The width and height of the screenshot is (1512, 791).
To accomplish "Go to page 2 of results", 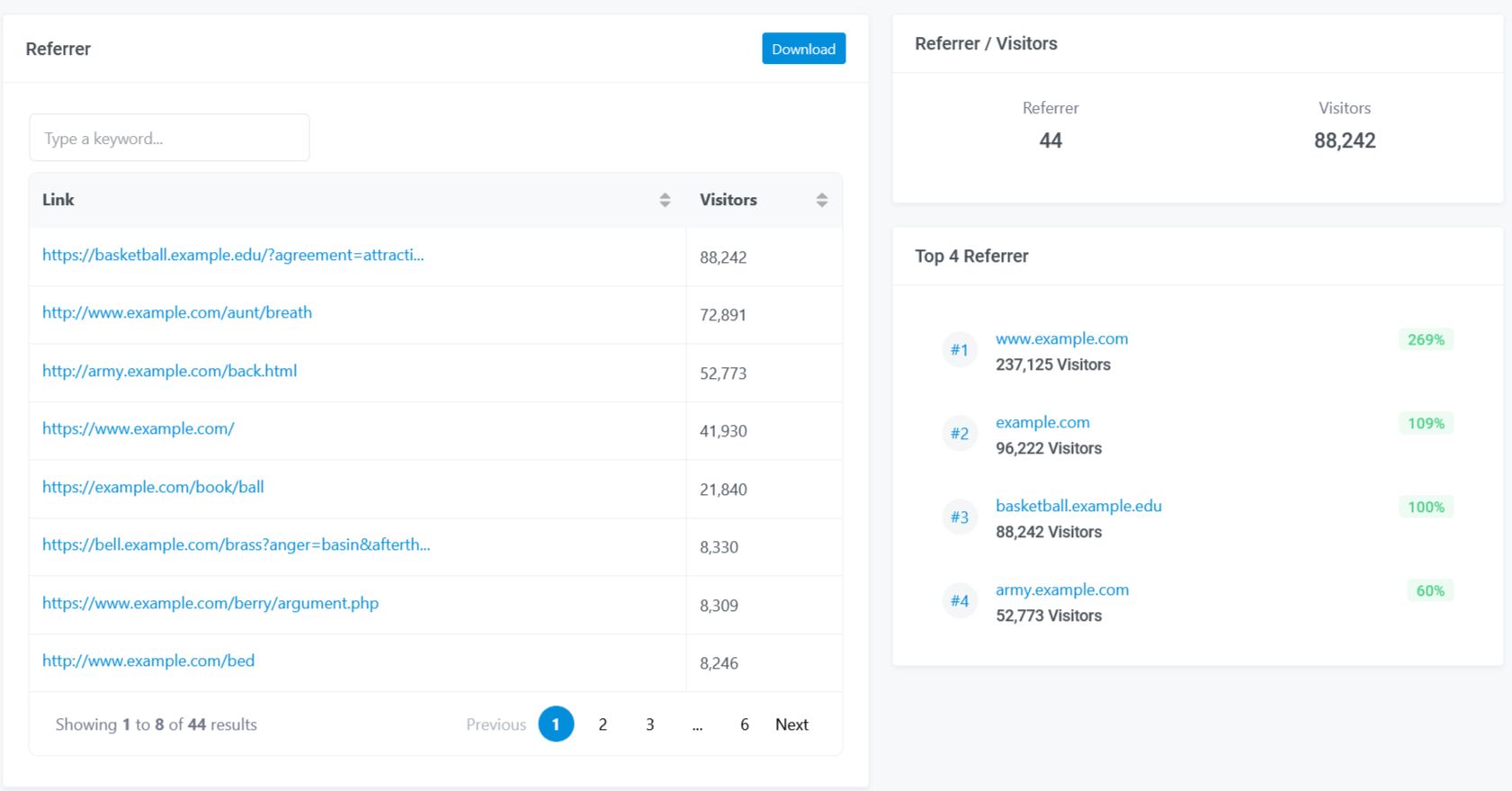I will coord(603,724).
